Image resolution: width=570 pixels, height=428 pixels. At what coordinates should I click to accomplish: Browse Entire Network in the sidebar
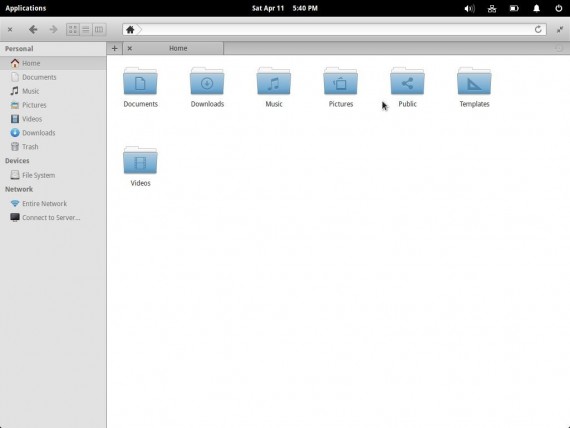coord(53,204)
